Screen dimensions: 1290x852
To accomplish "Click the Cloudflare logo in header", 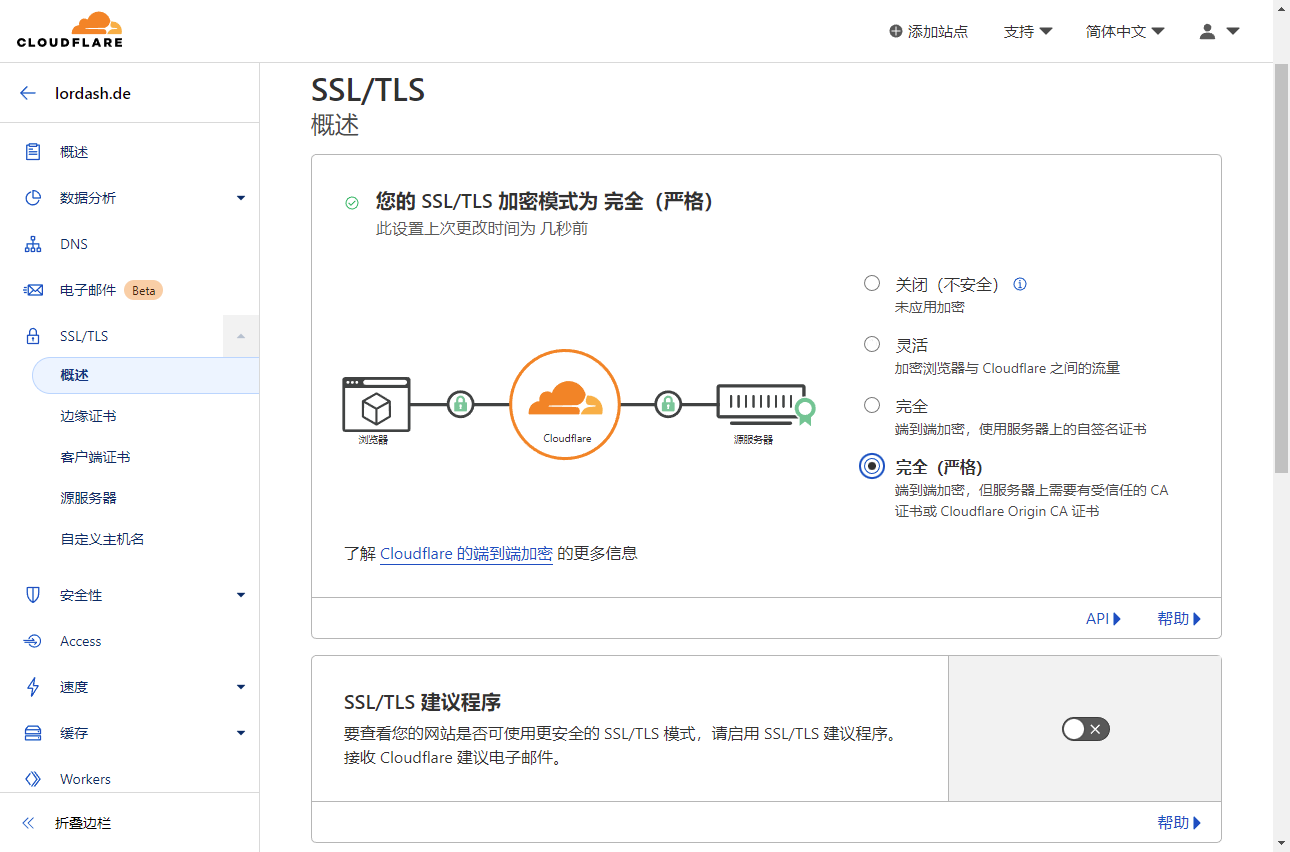I will coord(70,30).
